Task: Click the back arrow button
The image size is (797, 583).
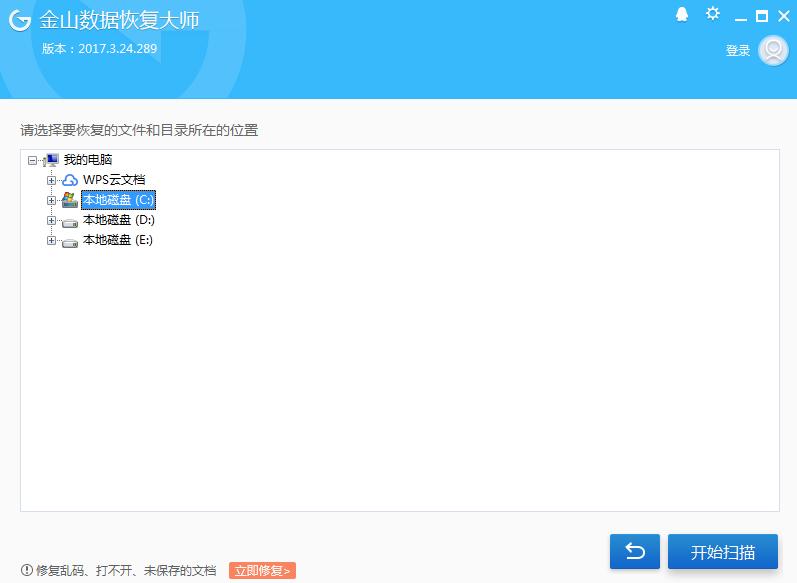Action: pos(635,551)
